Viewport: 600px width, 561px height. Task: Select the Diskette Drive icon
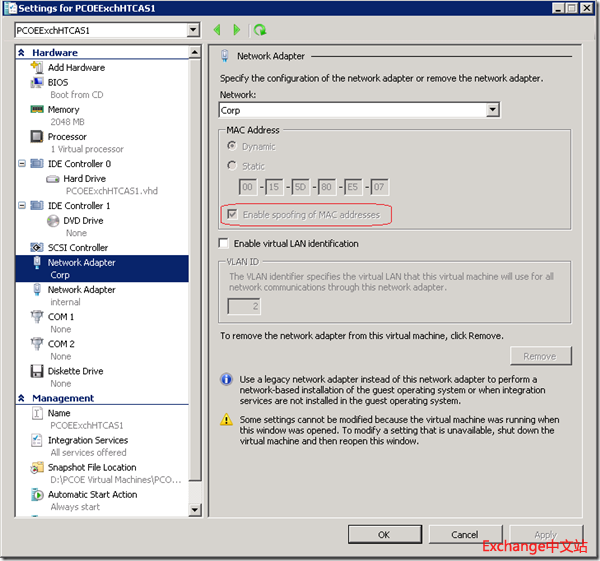click(37, 371)
